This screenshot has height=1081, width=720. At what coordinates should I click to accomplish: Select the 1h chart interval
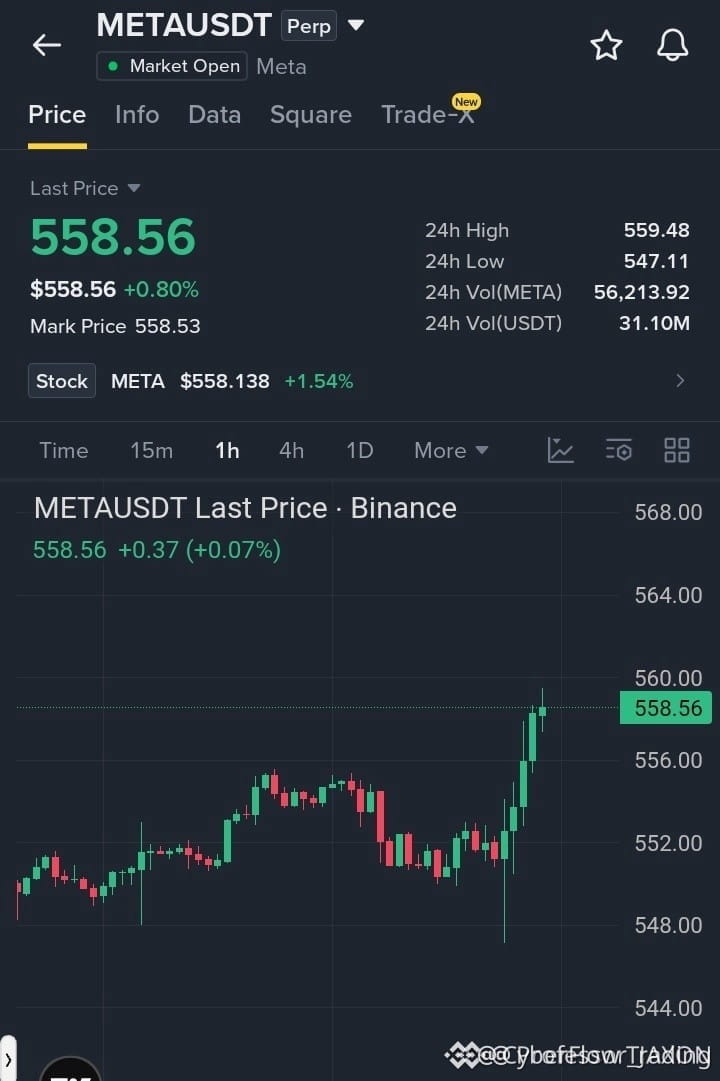tap(227, 450)
